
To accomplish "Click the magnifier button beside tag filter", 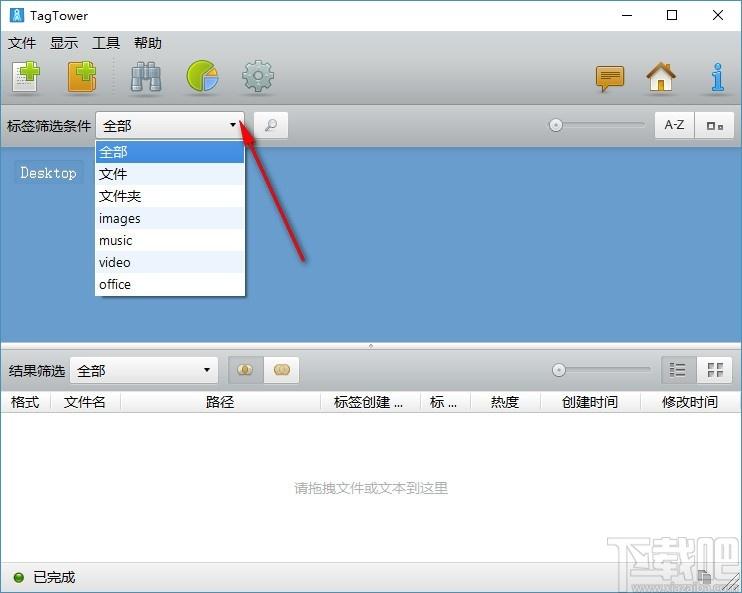I will (270, 126).
